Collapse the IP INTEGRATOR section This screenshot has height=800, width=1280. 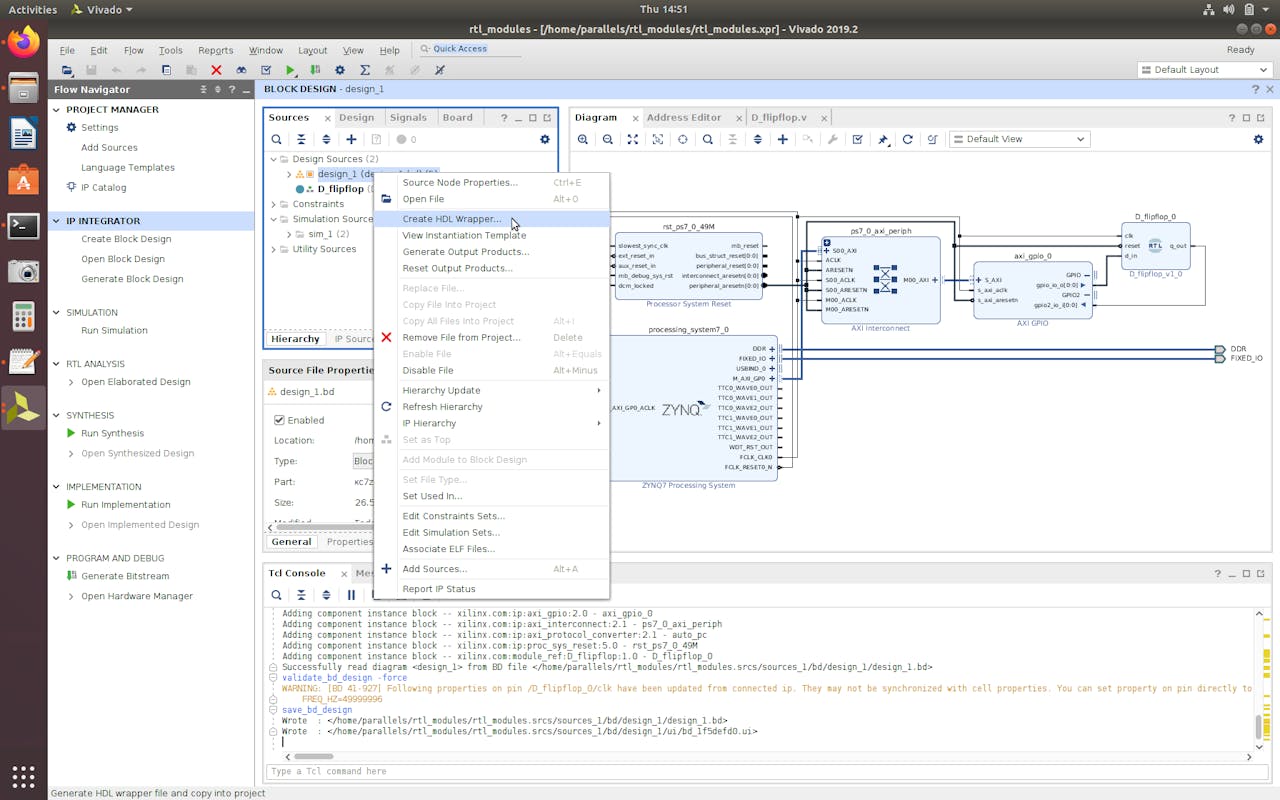point(57,221)
